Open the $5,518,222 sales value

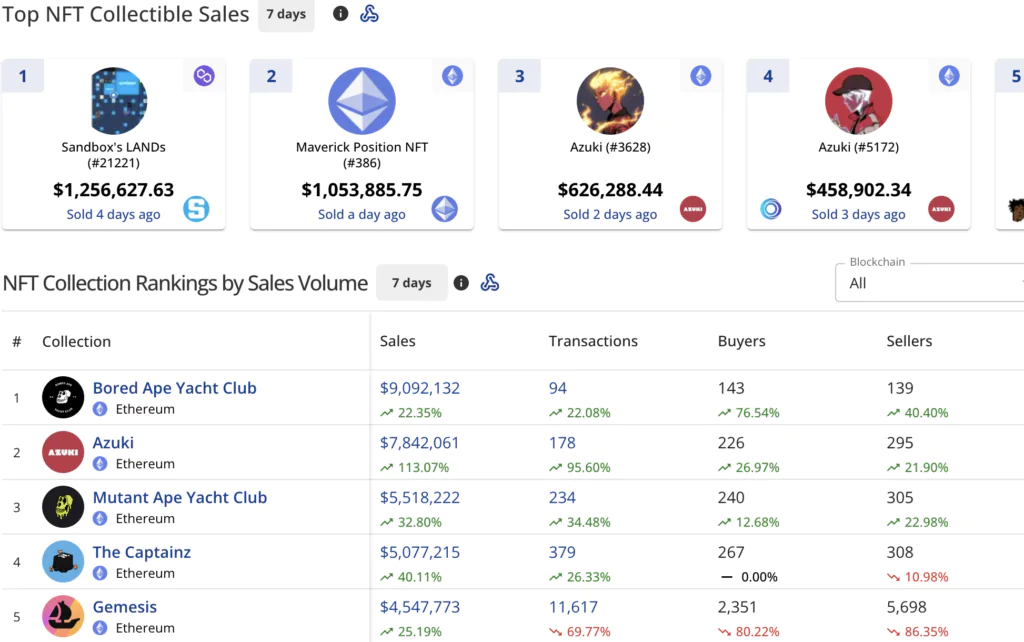point(420,498)
